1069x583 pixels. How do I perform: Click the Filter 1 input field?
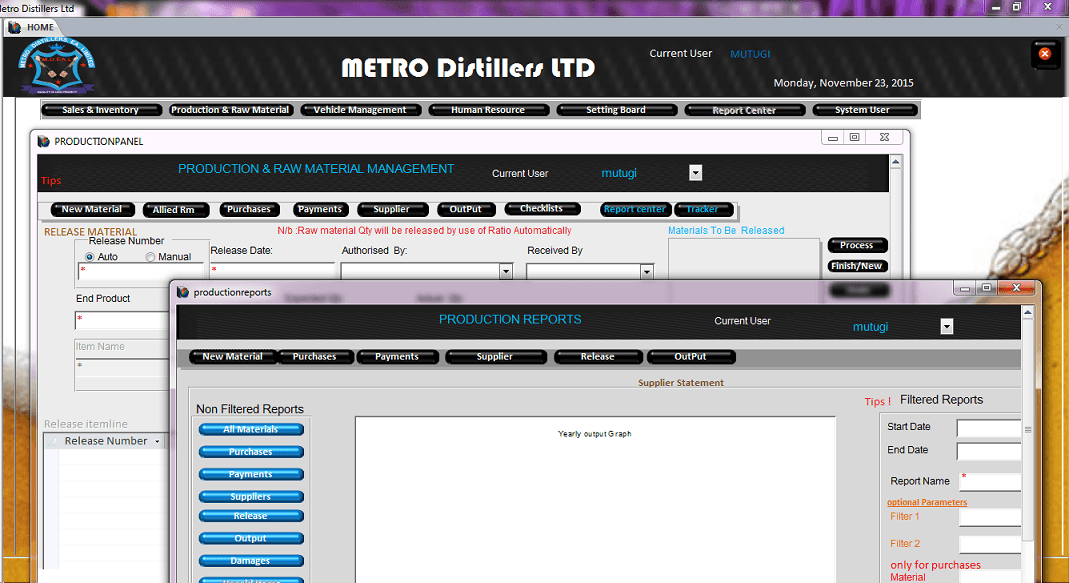click(990, 518)
